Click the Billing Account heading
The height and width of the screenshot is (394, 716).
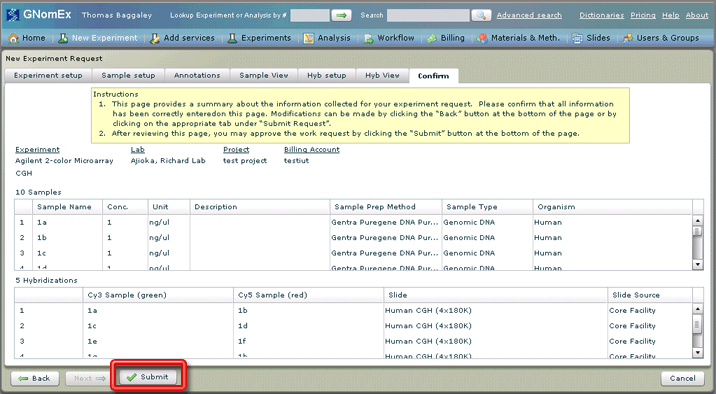tap(311, 150)
